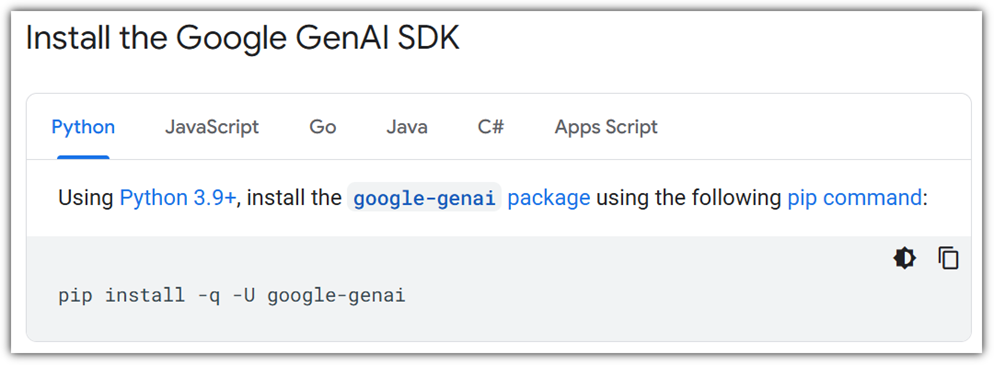This screenshot has width=994, height=365.
Task: Open the Python 3.9+ link
Action: (178, 198)
